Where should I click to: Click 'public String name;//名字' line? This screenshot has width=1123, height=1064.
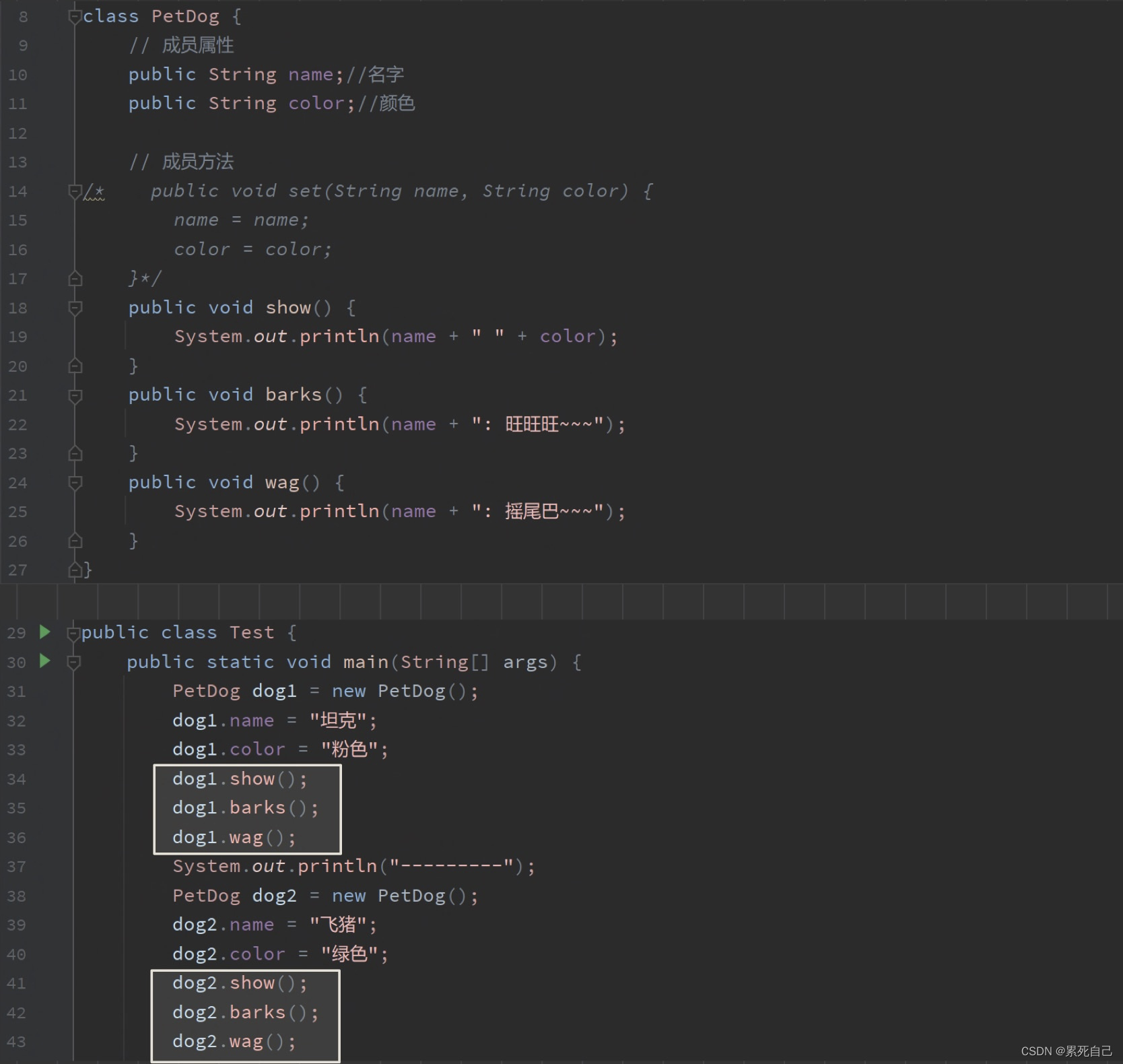pos(267,74)
